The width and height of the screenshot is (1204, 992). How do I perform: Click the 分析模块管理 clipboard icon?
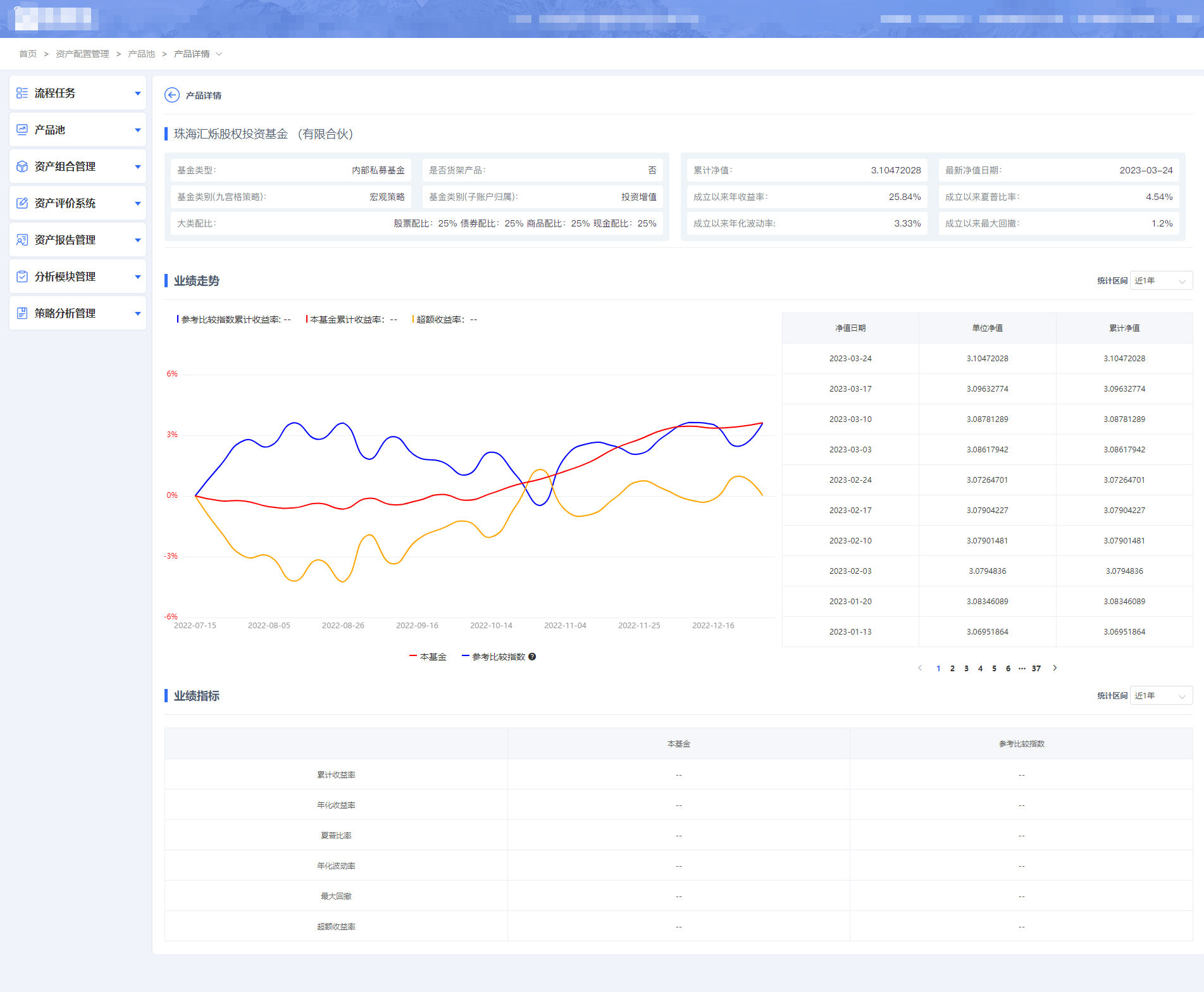[x=22, y=276]
